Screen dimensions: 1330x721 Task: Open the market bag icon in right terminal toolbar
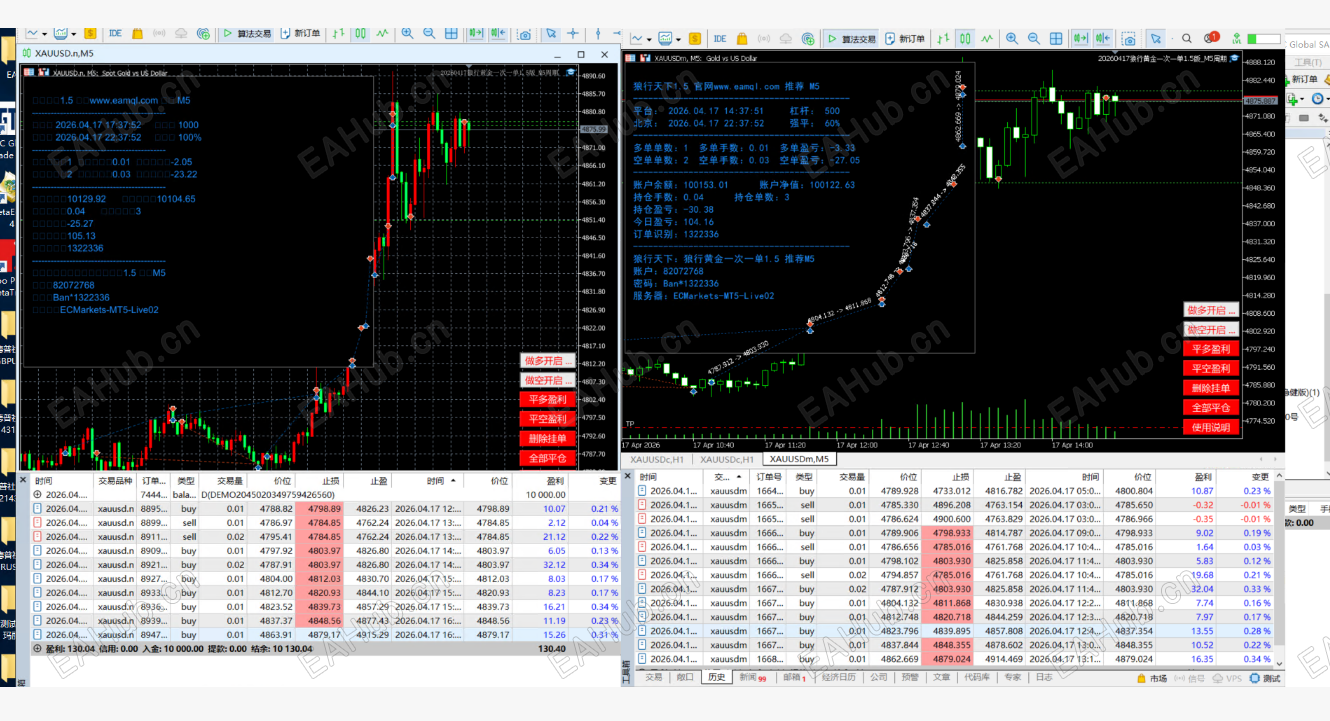pos(742,39)
